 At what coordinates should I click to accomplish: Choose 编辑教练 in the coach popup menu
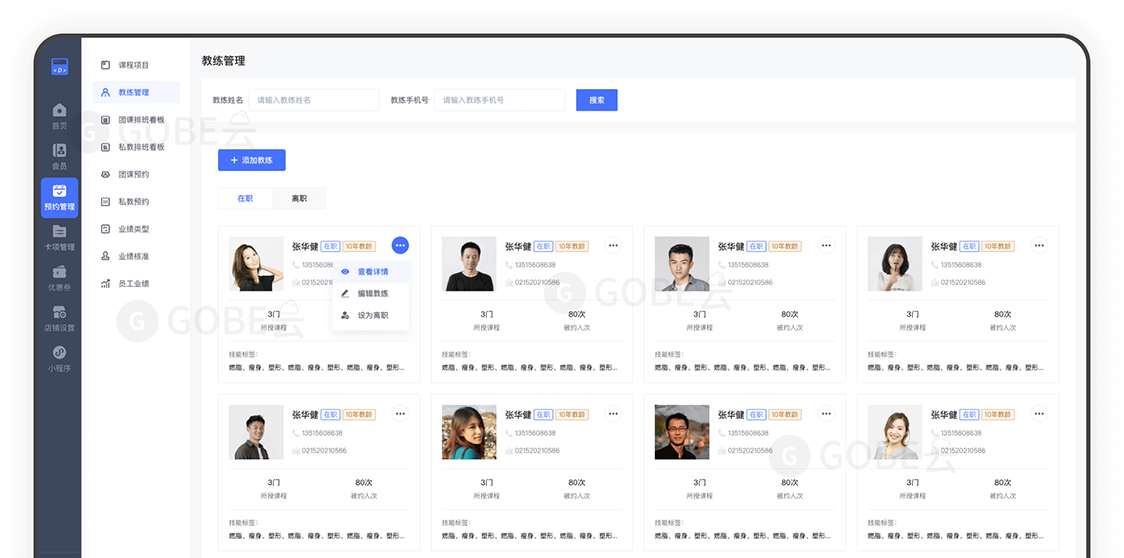[371, 293]
